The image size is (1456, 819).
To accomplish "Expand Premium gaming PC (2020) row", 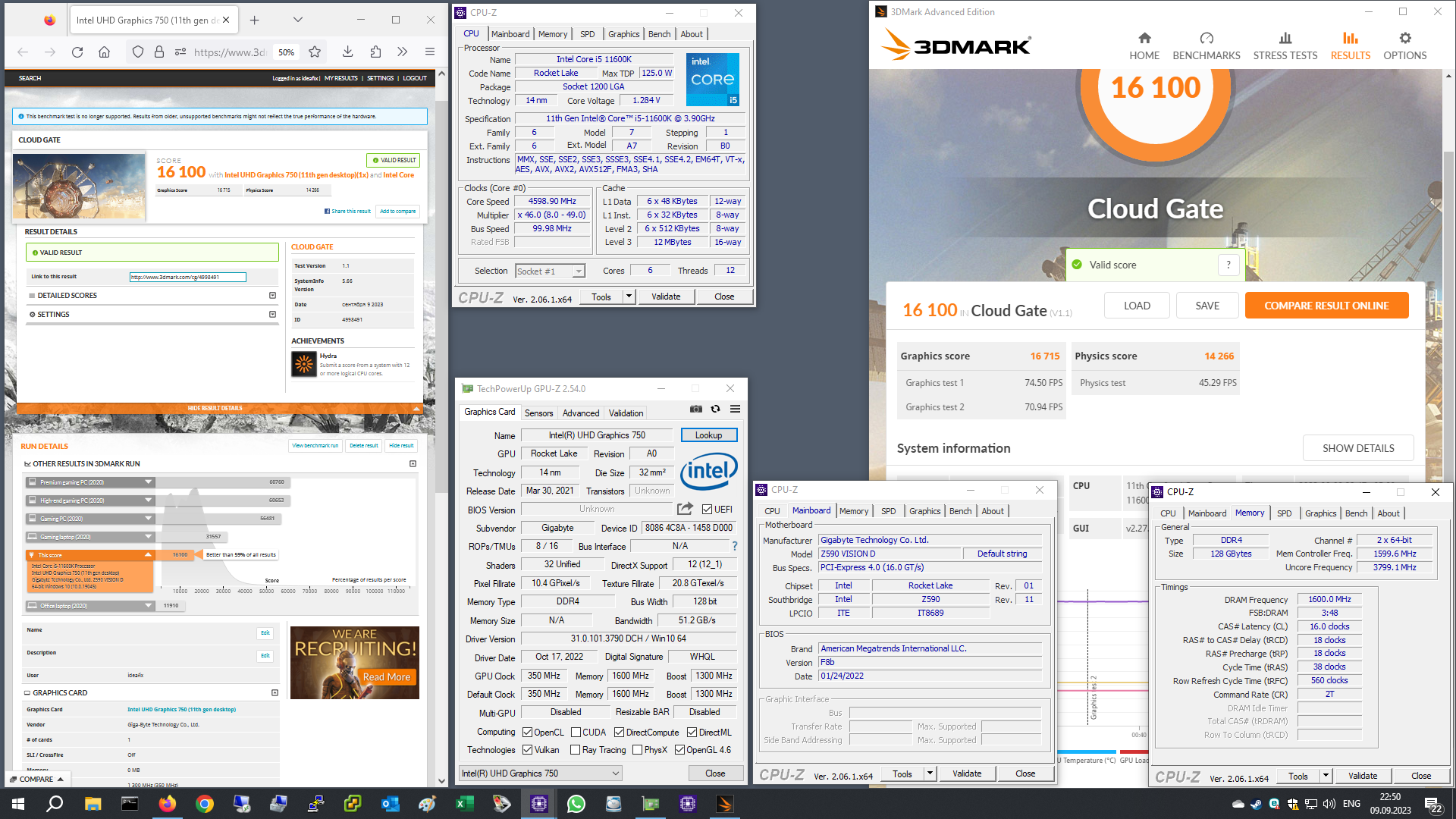I will click(90, 482).
